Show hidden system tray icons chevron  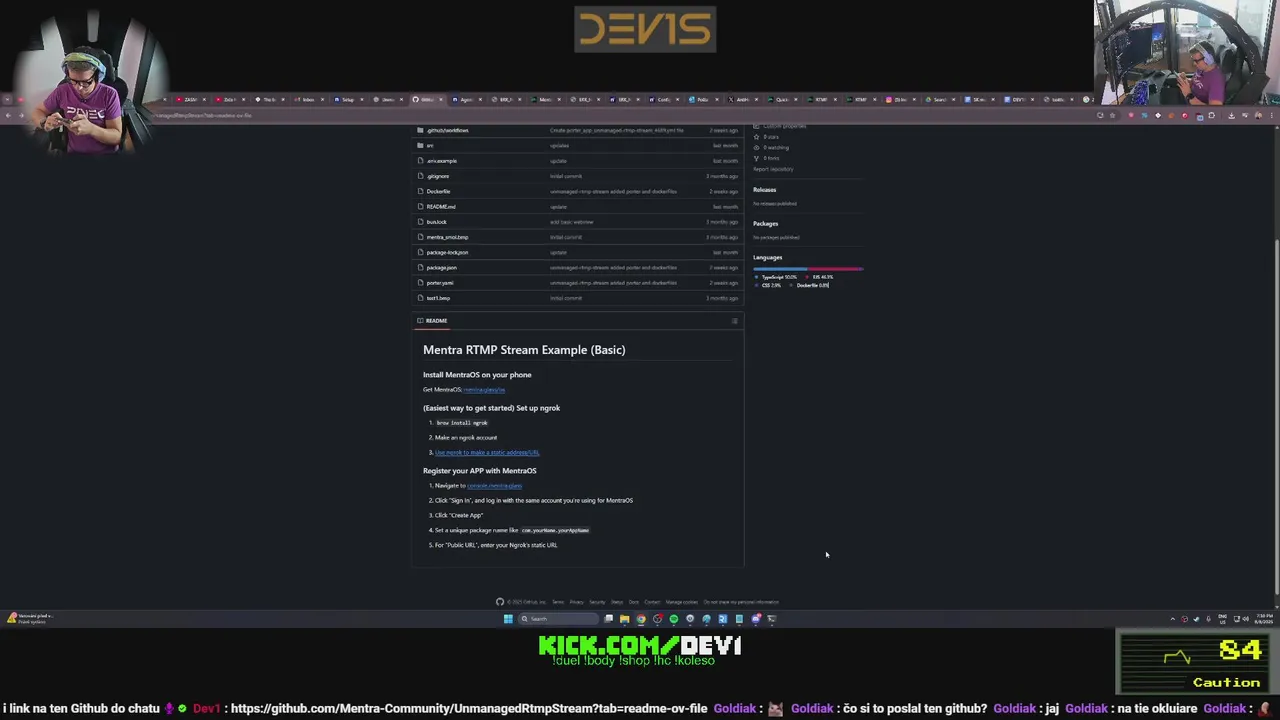pyautogui.click(x=1173, y=619)
